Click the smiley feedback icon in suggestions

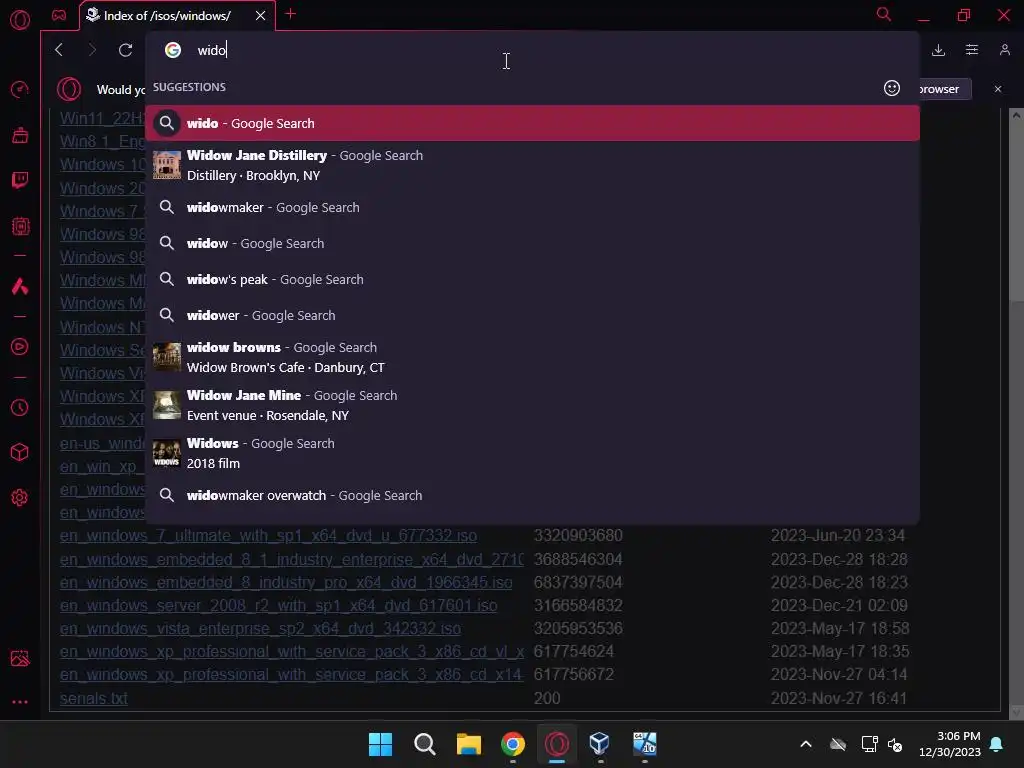pyautogui.click(x=891, y=88)
